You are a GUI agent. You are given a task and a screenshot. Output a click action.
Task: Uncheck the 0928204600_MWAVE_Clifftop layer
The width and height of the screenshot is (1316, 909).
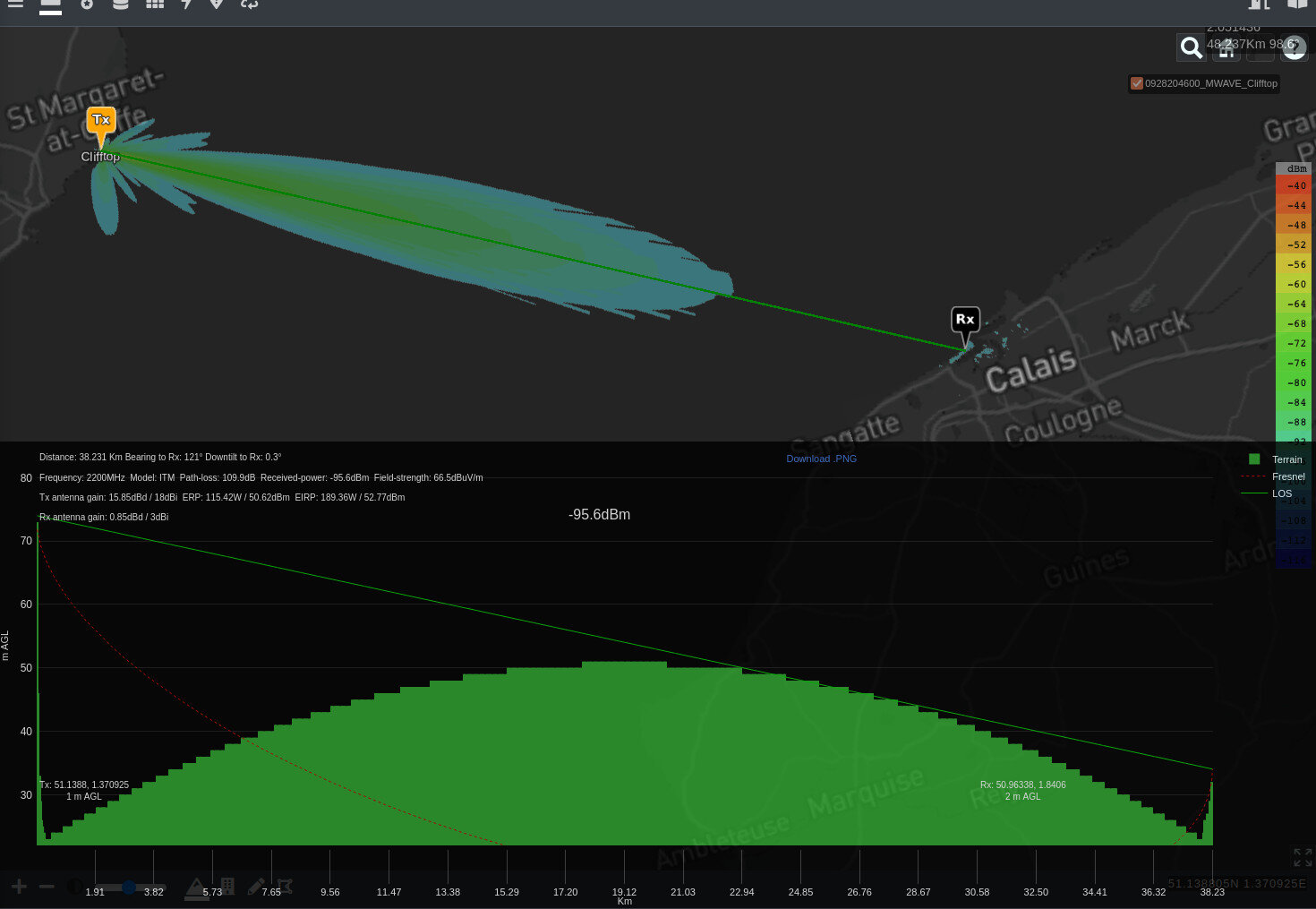tap(1136, 83)
